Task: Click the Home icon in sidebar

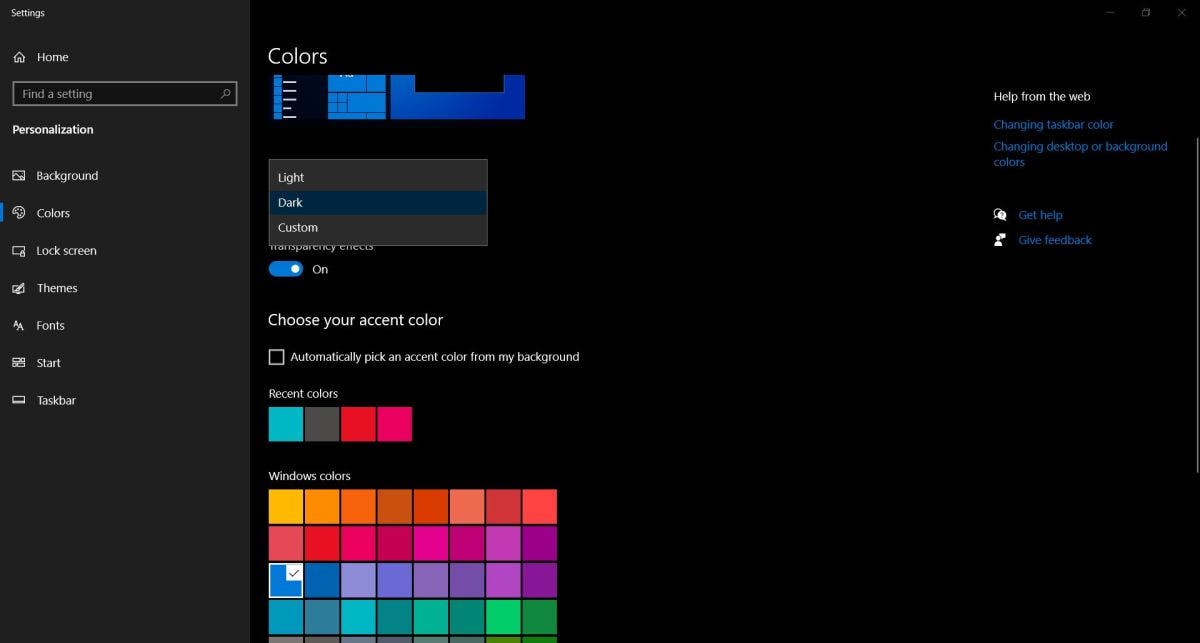Action: pos(19,57)
